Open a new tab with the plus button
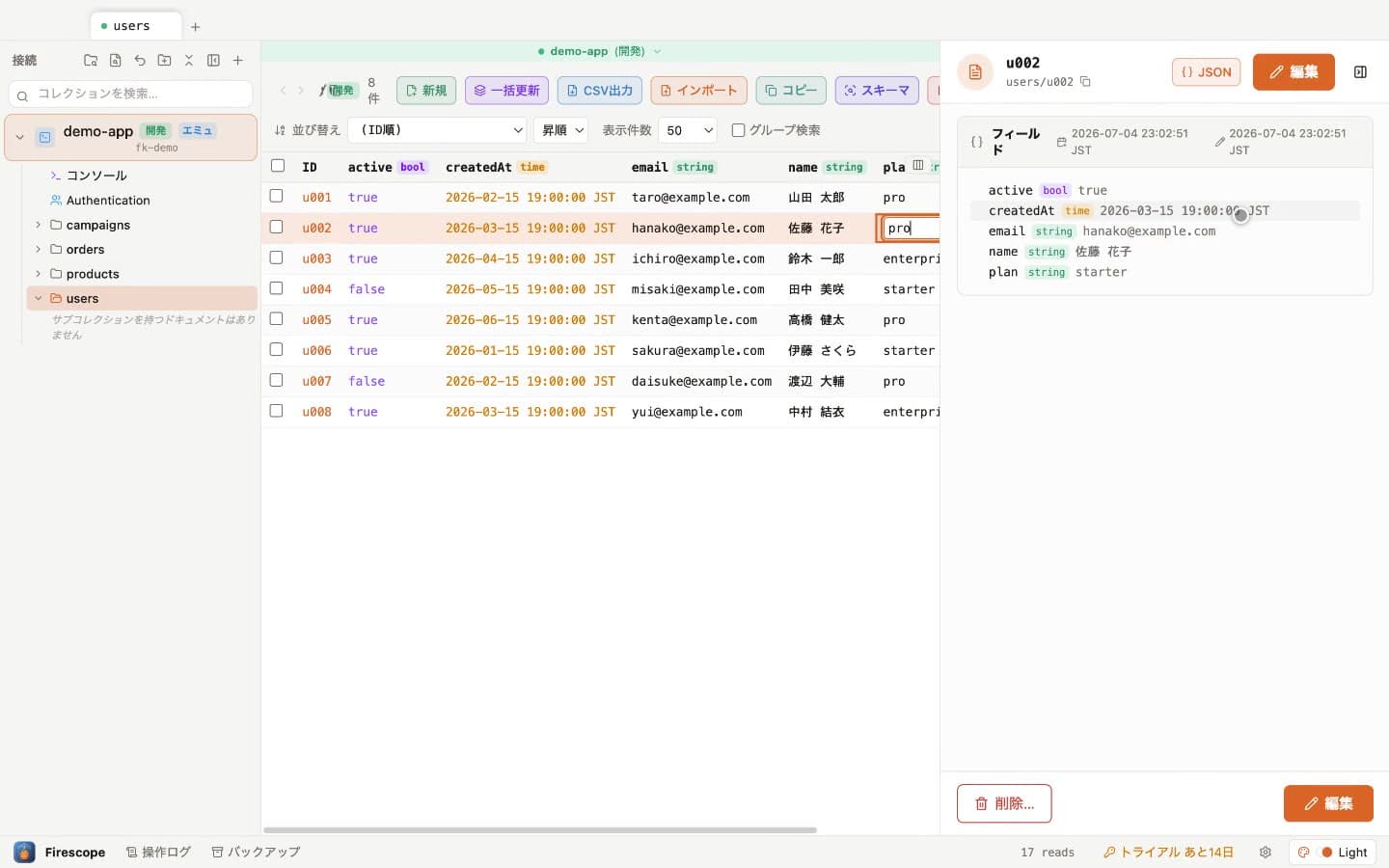The height and width of the screenshot is (868, 1389). coord(196,27)
